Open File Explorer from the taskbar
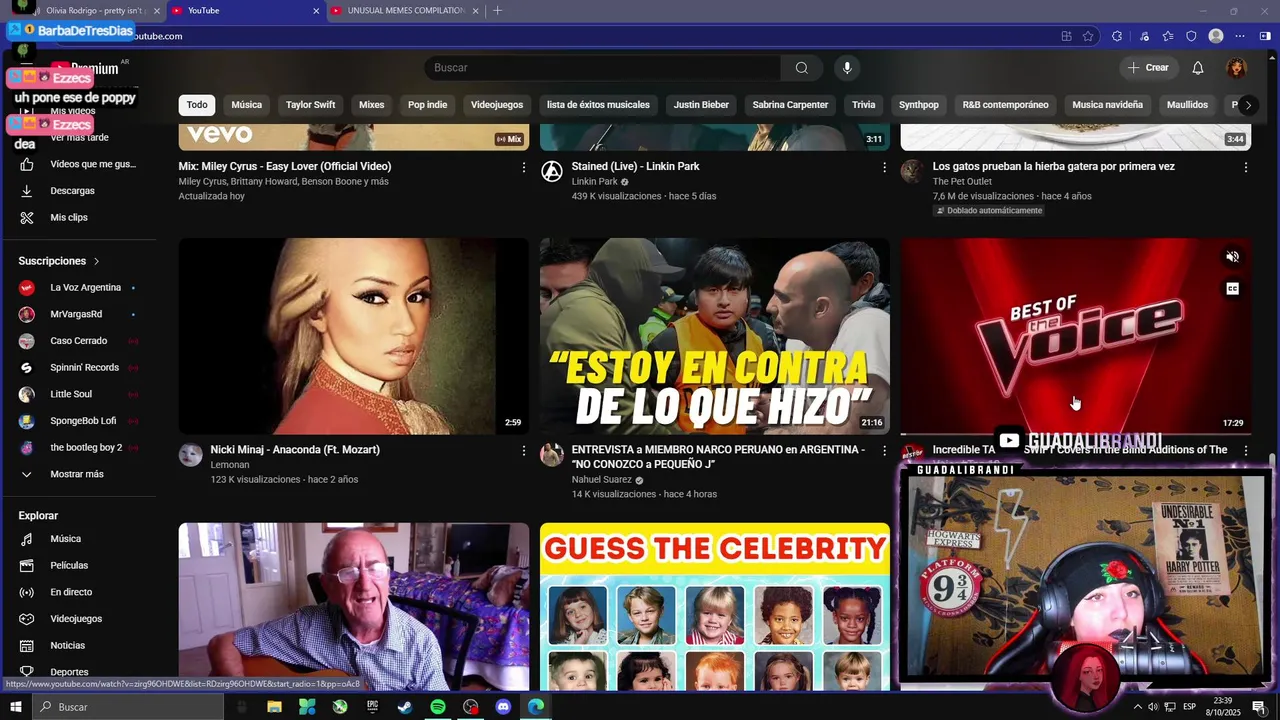This screenshot has width=1280, height=720. click(x=274, y=707)
